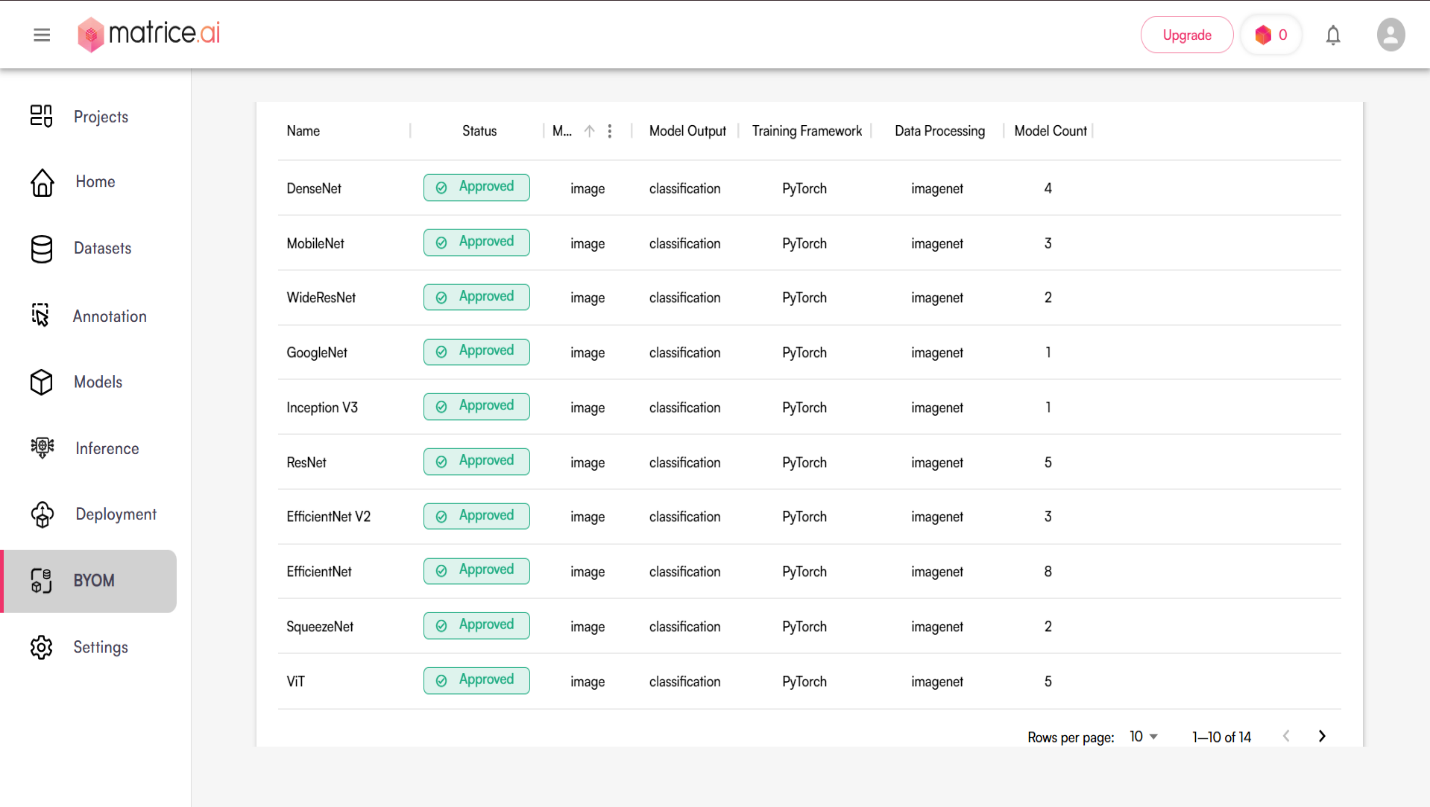Screen dimensions: 1430x807
Task: Click the Approved badge for DenseNet
Action: (476, 187)
